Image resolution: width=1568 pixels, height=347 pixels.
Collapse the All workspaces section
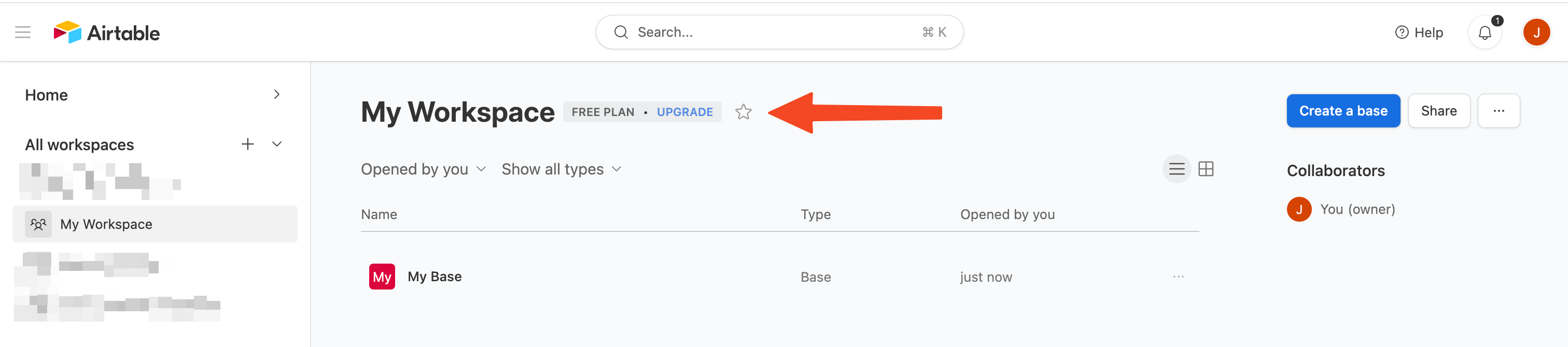(277, 144)
